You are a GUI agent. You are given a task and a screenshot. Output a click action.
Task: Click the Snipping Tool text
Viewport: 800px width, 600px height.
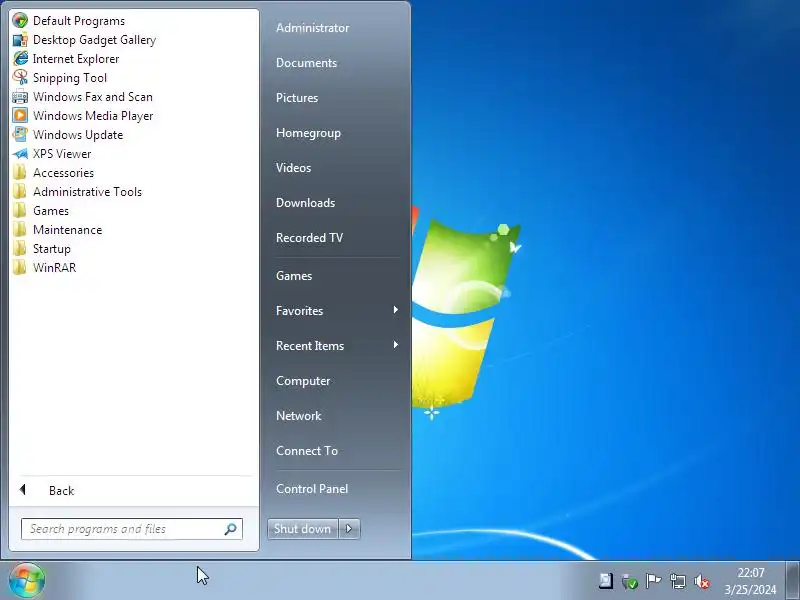pyautogui.click(x=70, y=78)
